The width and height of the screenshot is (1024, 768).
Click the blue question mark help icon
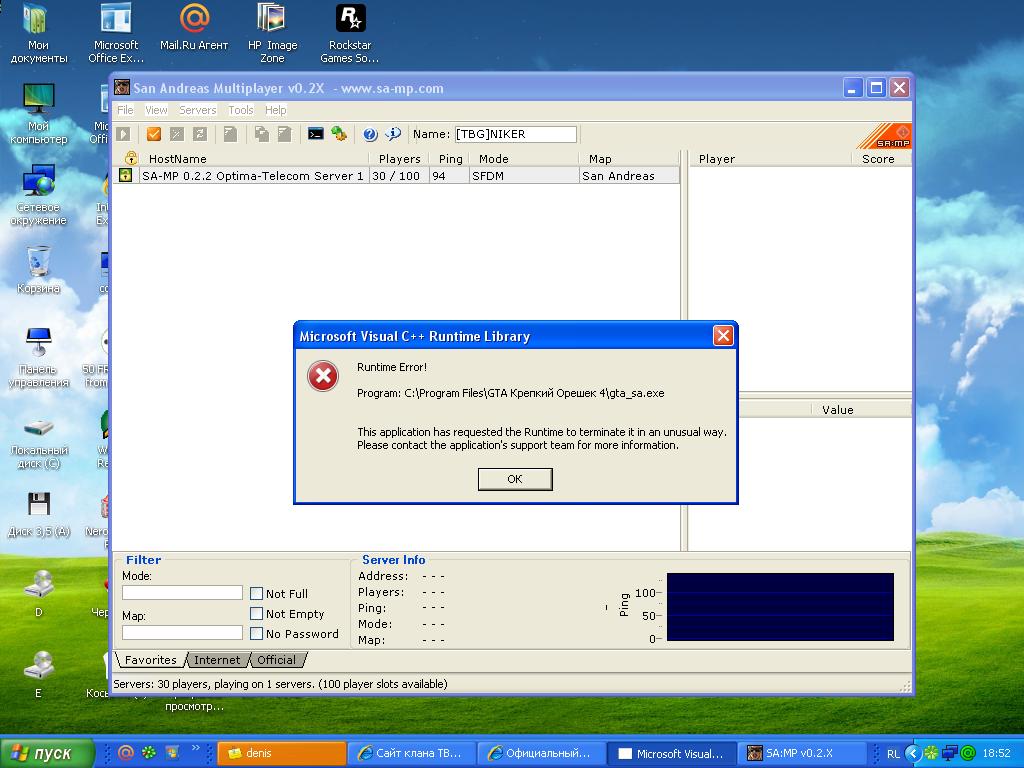[370, 134]
